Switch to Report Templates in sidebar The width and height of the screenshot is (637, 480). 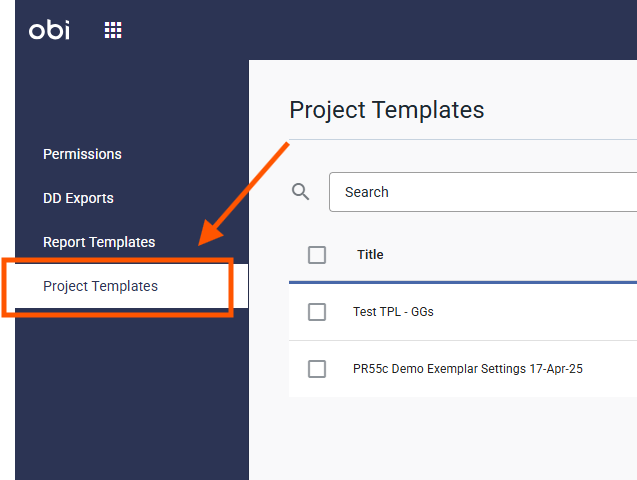click(x=99, y=242)
